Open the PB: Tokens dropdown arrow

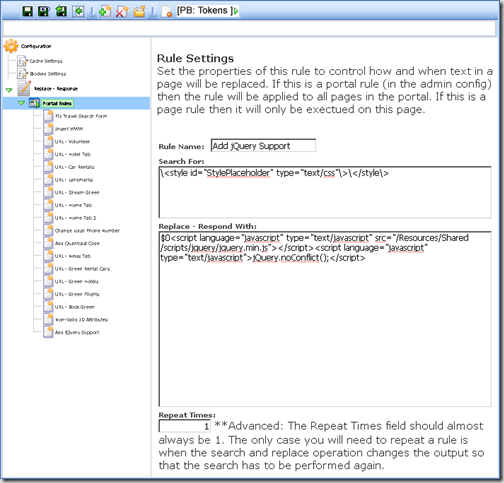[x=236, y=11]
